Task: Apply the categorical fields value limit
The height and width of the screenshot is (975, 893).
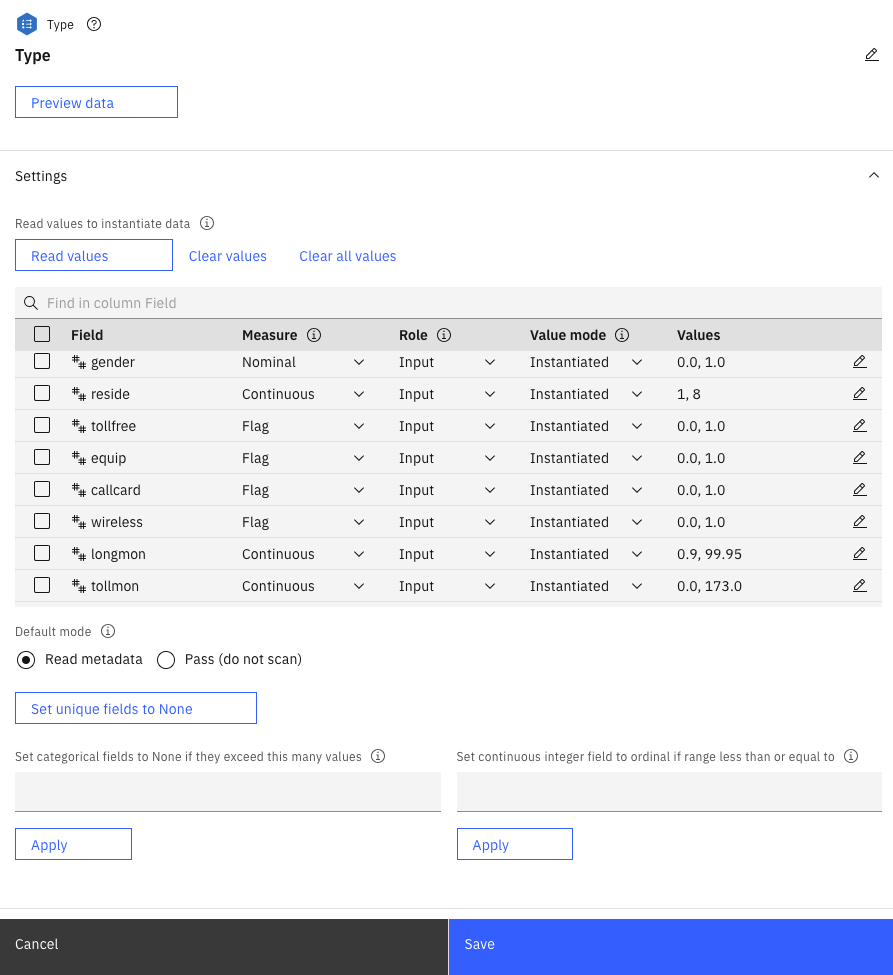Action: (x=73, y=844)
